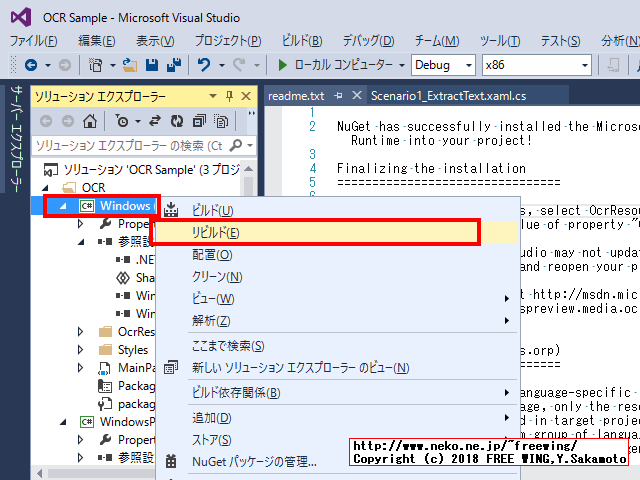Collapse the selected Windows project node
The image size is (640, 480).
63,206
